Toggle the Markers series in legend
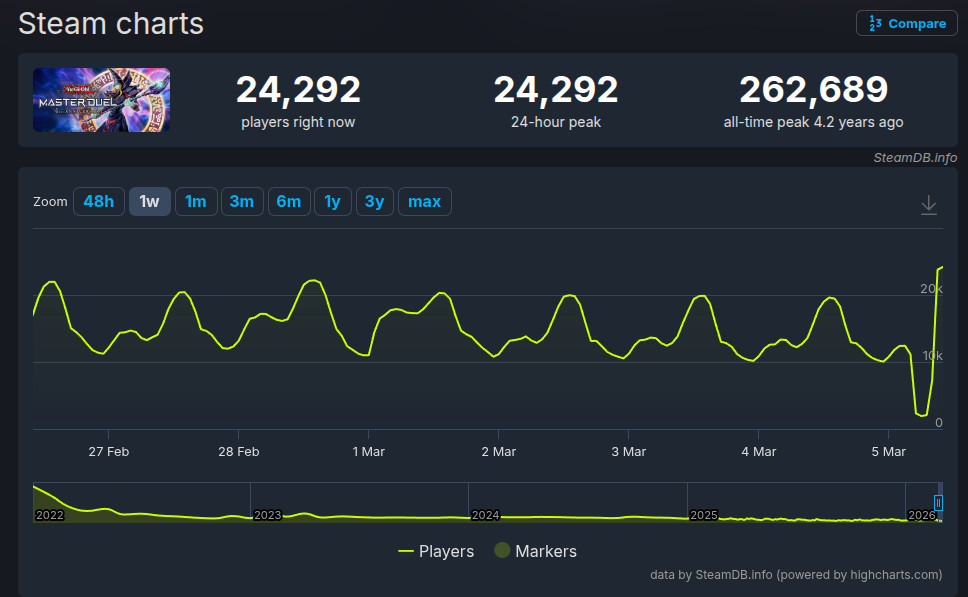Viewport: 968px width, 597px height. point(536,551)
